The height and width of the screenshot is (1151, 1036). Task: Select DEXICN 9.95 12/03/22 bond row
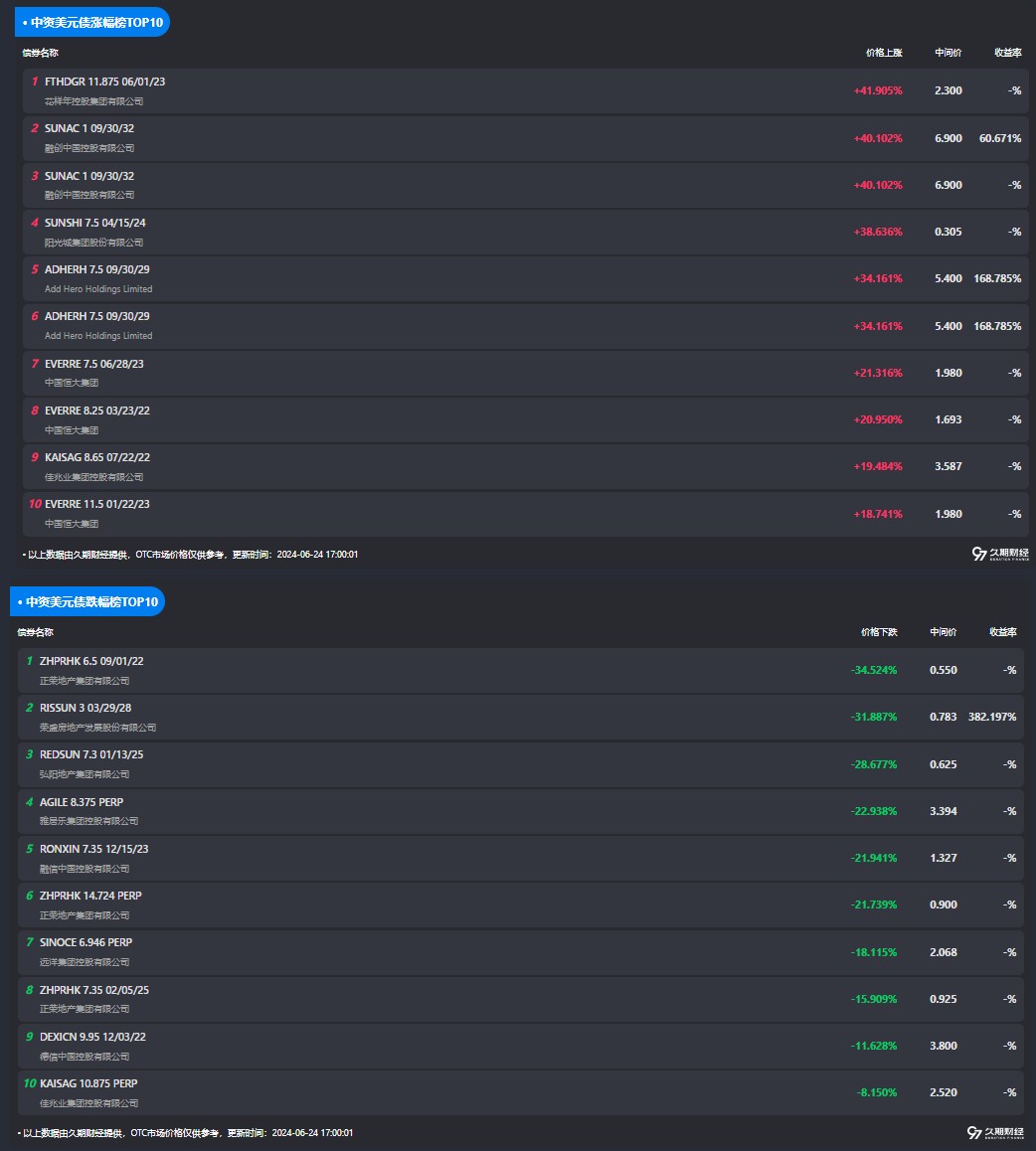[x=521, y=1046]
